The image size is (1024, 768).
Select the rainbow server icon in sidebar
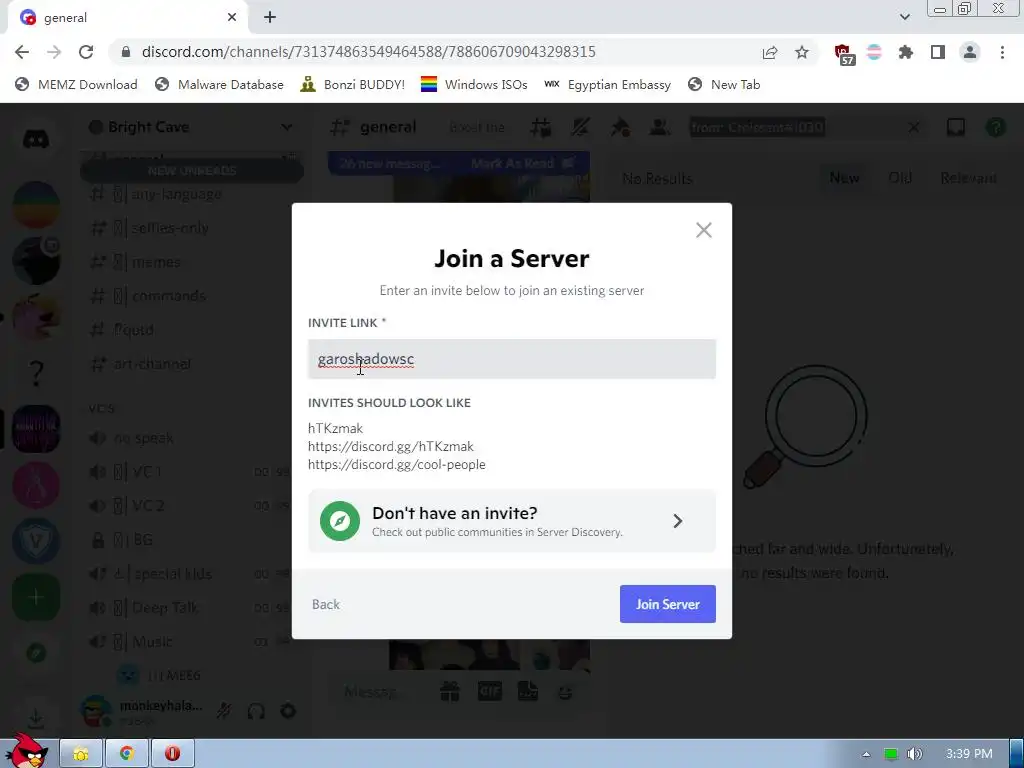click(36, 205)
